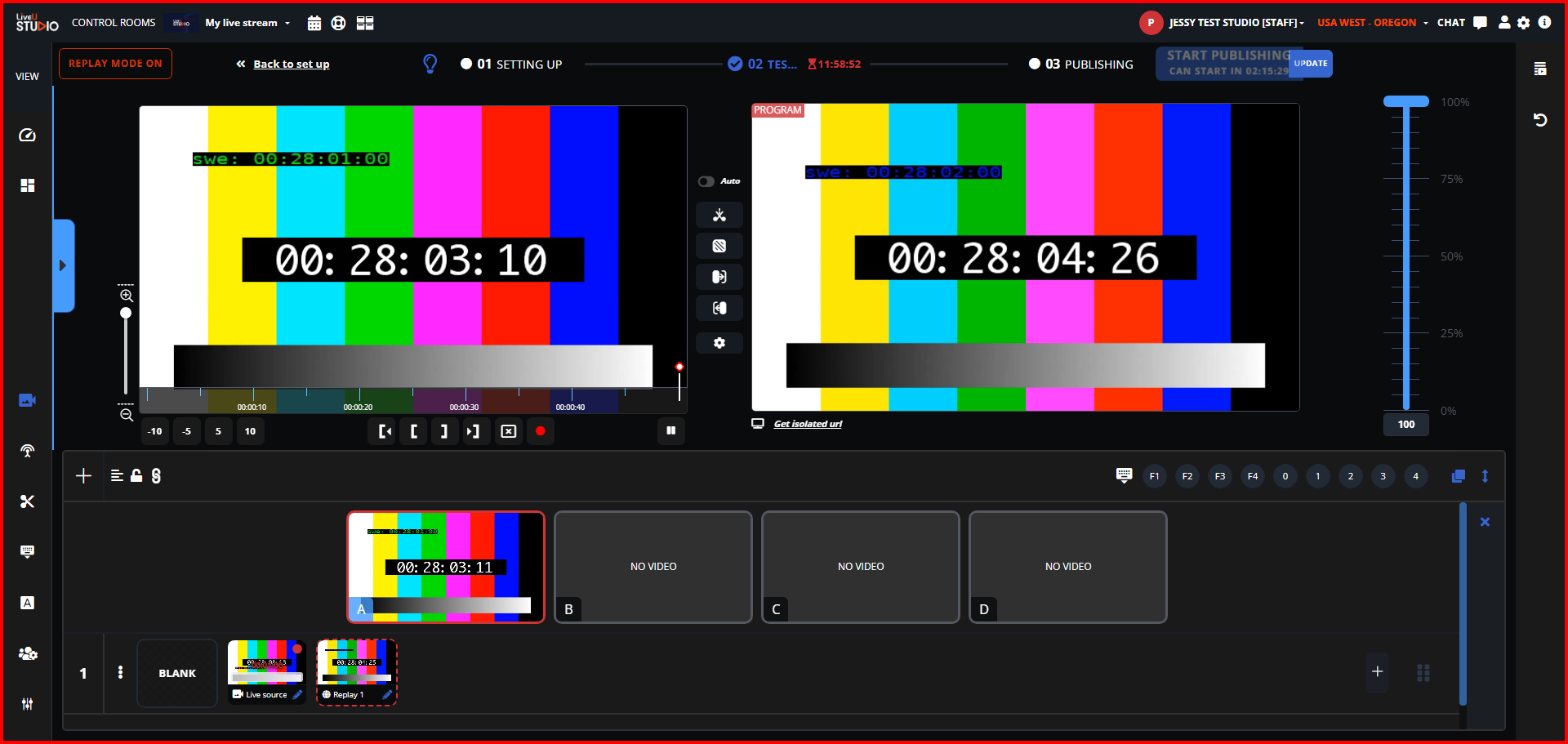Click the red record button
Screen dimensions: 1568x744
(540, 431)
